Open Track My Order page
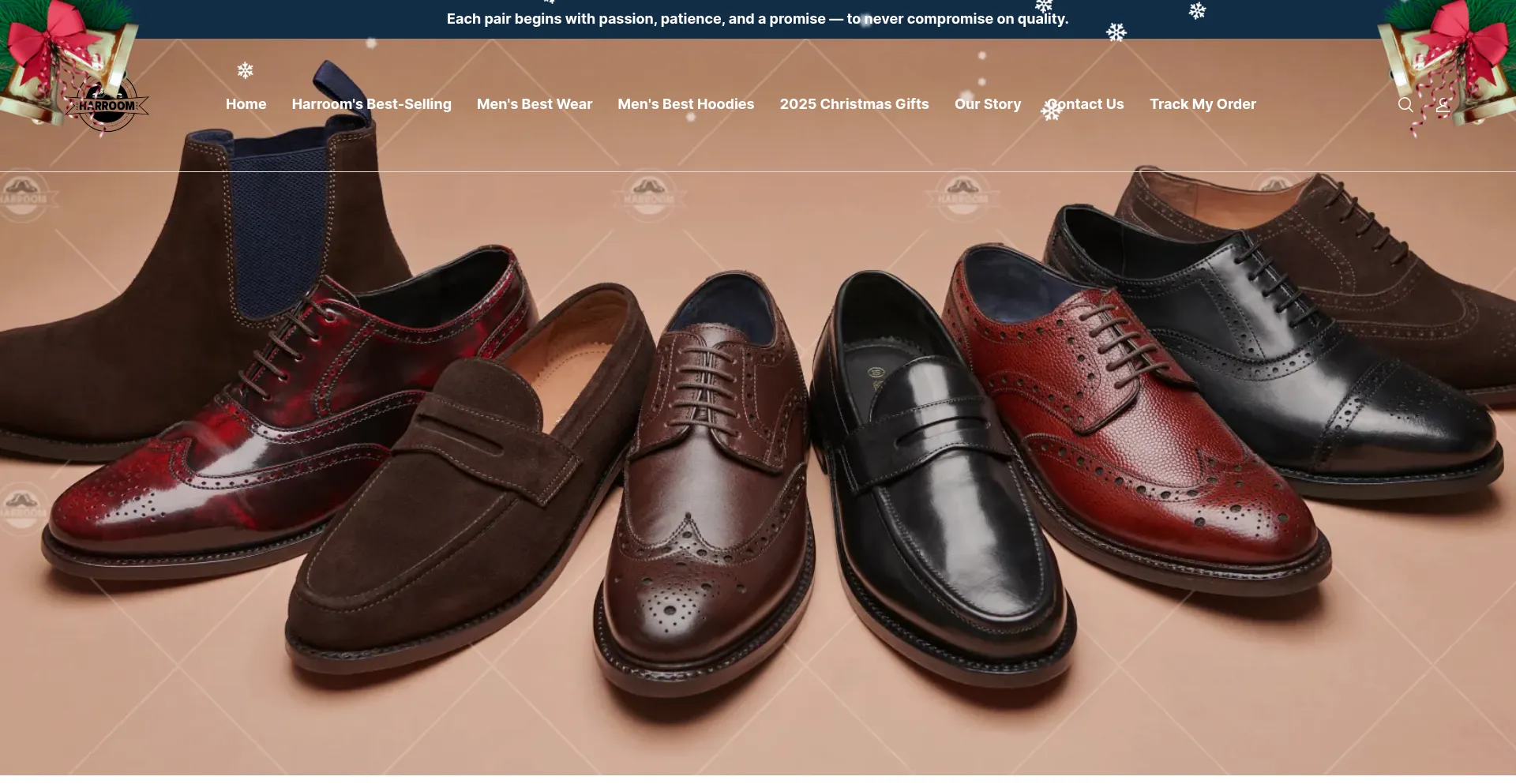The width and height of the screenshot is (1516, 784). tap(1202, 104)
